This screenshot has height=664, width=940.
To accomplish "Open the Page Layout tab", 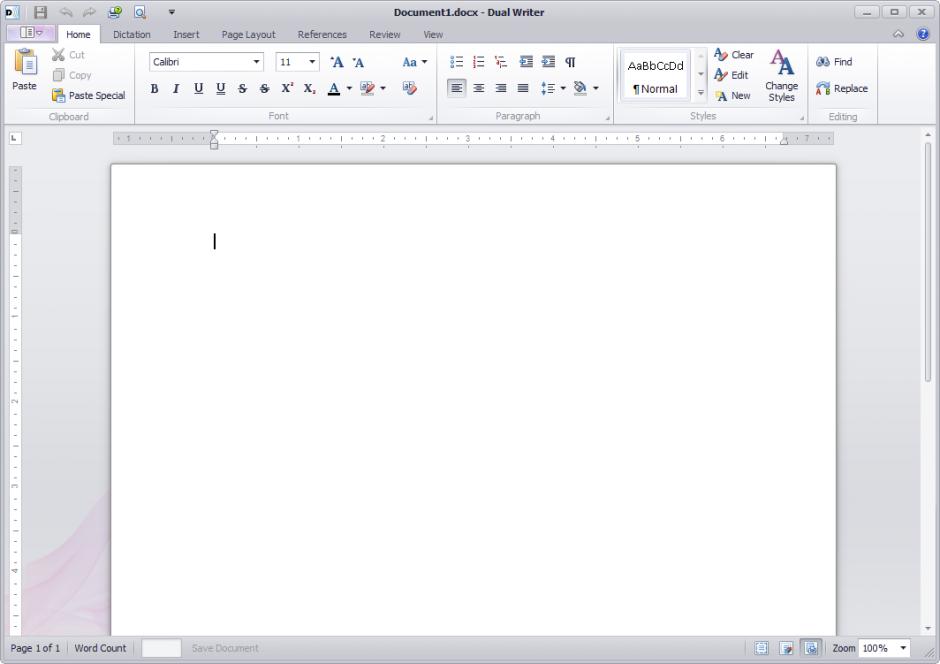I will click(248, 34).
